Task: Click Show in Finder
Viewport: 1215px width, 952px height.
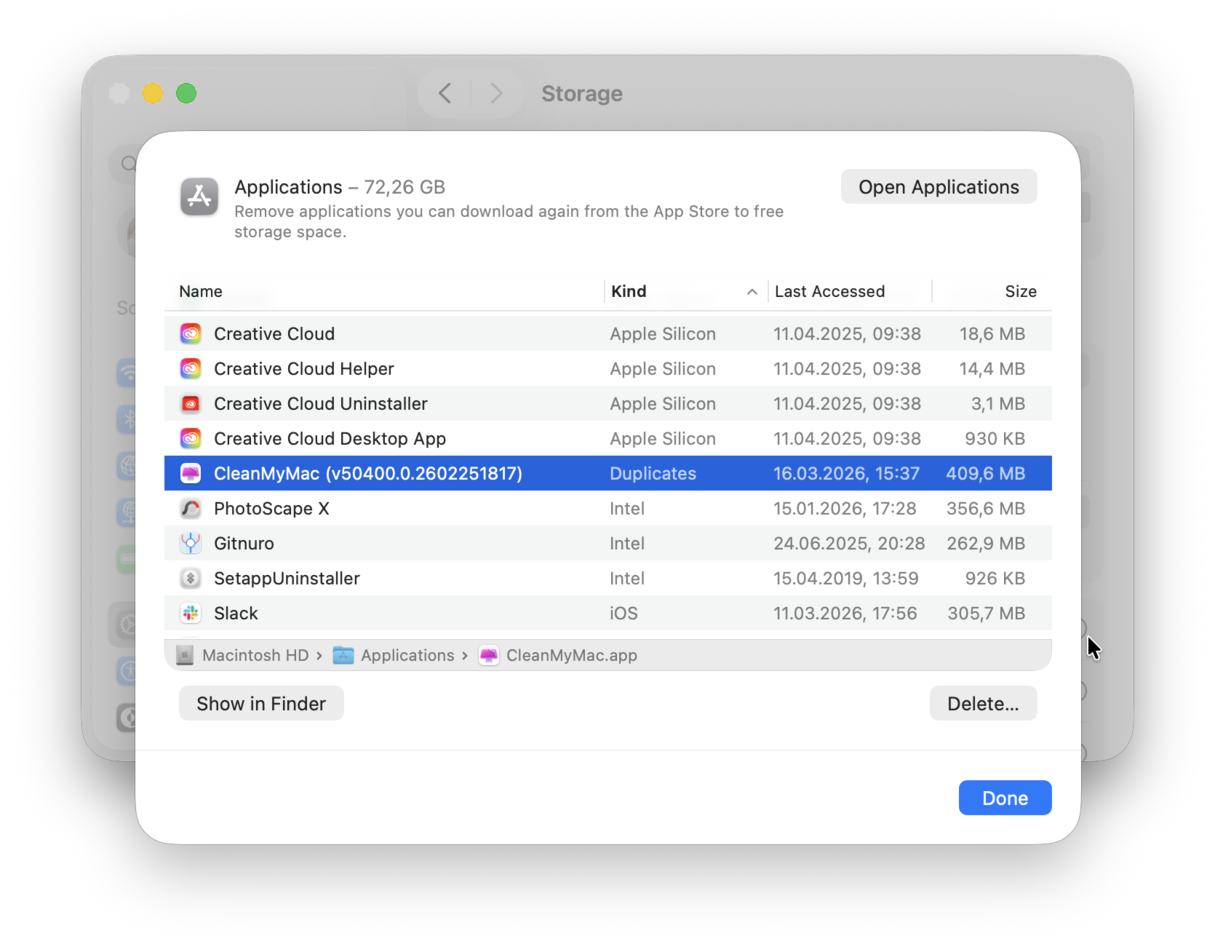Action: point(261,703)
